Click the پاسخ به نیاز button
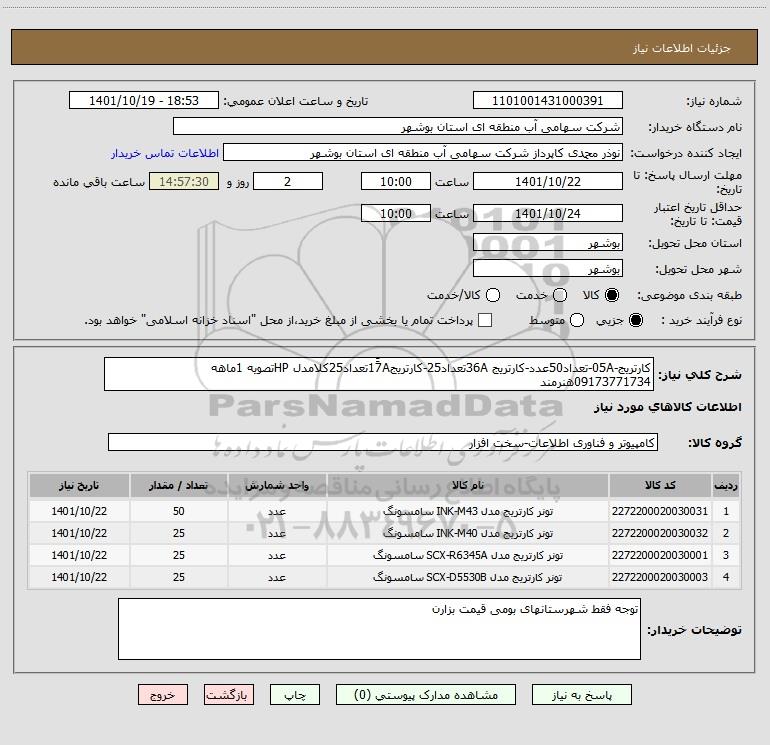 (x=582, y=695)
